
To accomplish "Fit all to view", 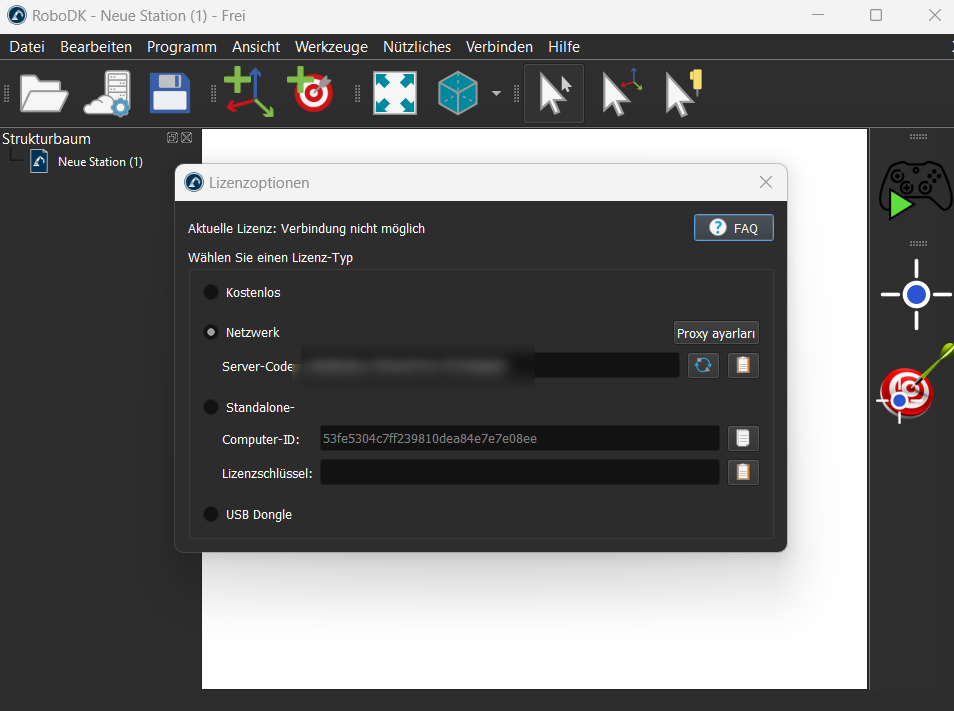I will tap(395, 93).
